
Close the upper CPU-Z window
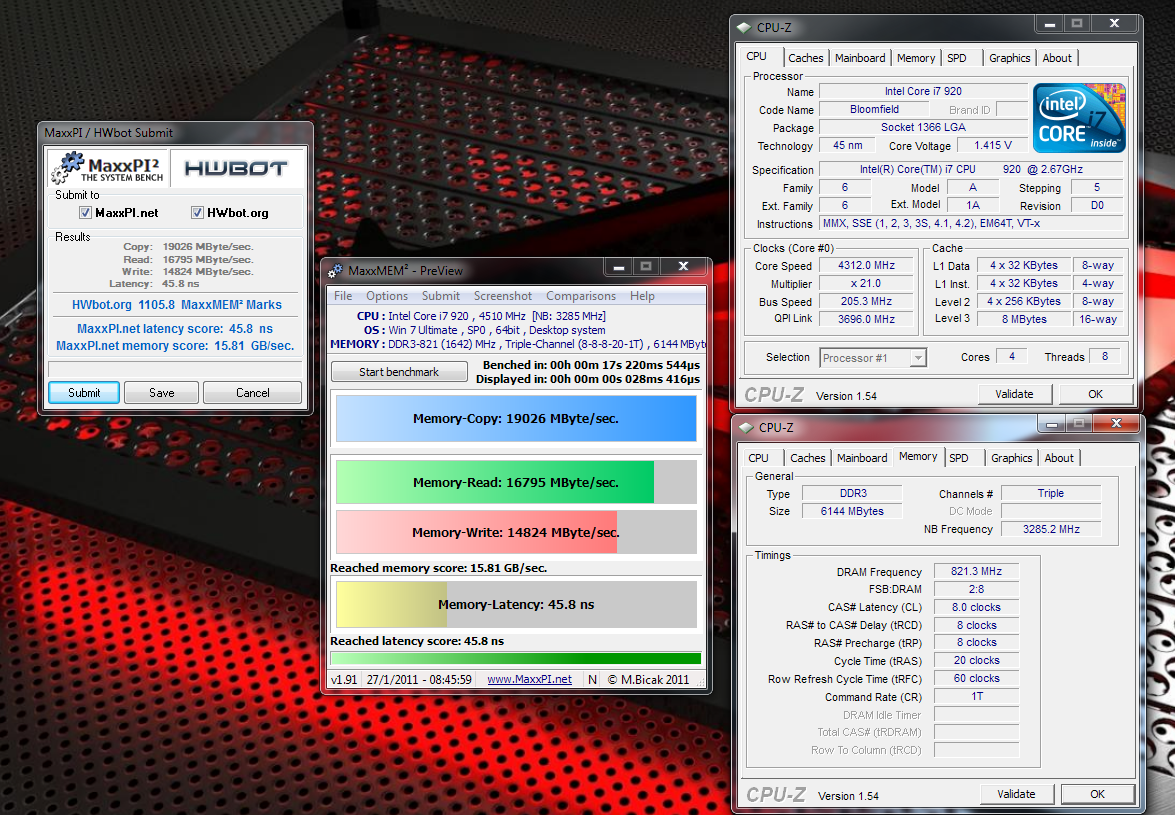click(1114, 24)
